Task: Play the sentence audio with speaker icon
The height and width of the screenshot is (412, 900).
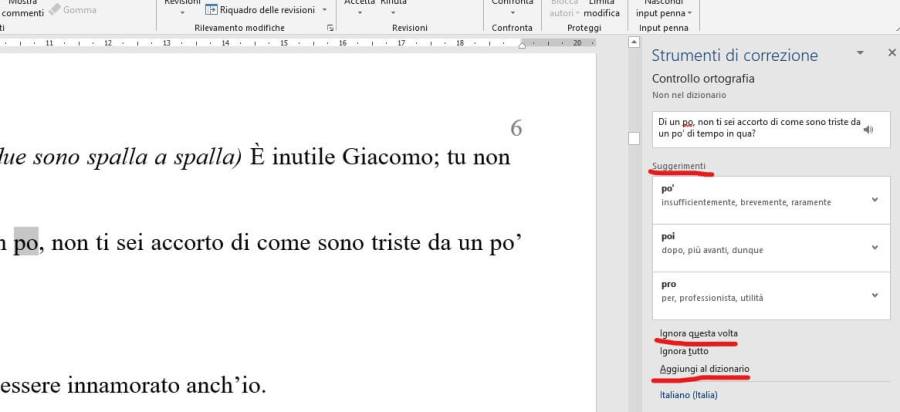Action: point(868,129)
